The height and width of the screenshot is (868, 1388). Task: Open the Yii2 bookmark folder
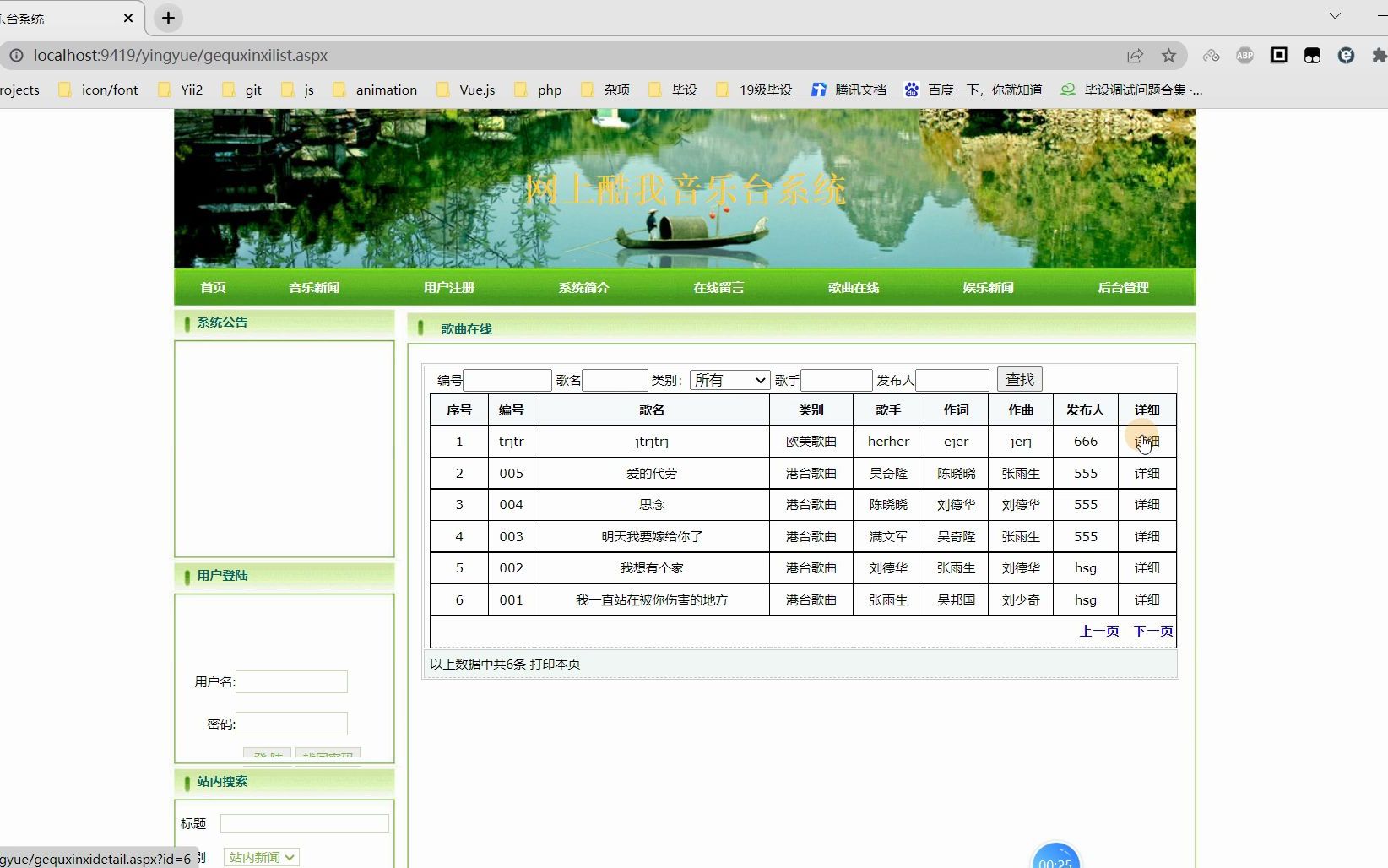[x=181, y=90]
